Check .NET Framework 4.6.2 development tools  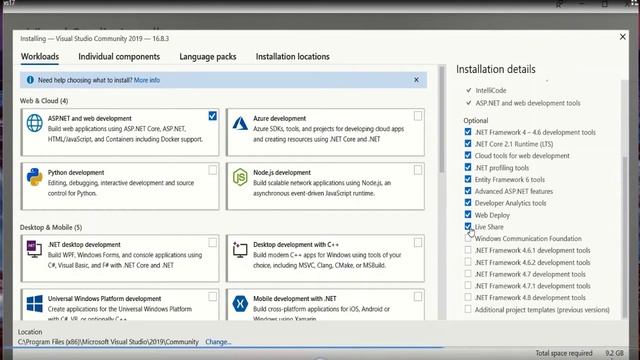468,262
